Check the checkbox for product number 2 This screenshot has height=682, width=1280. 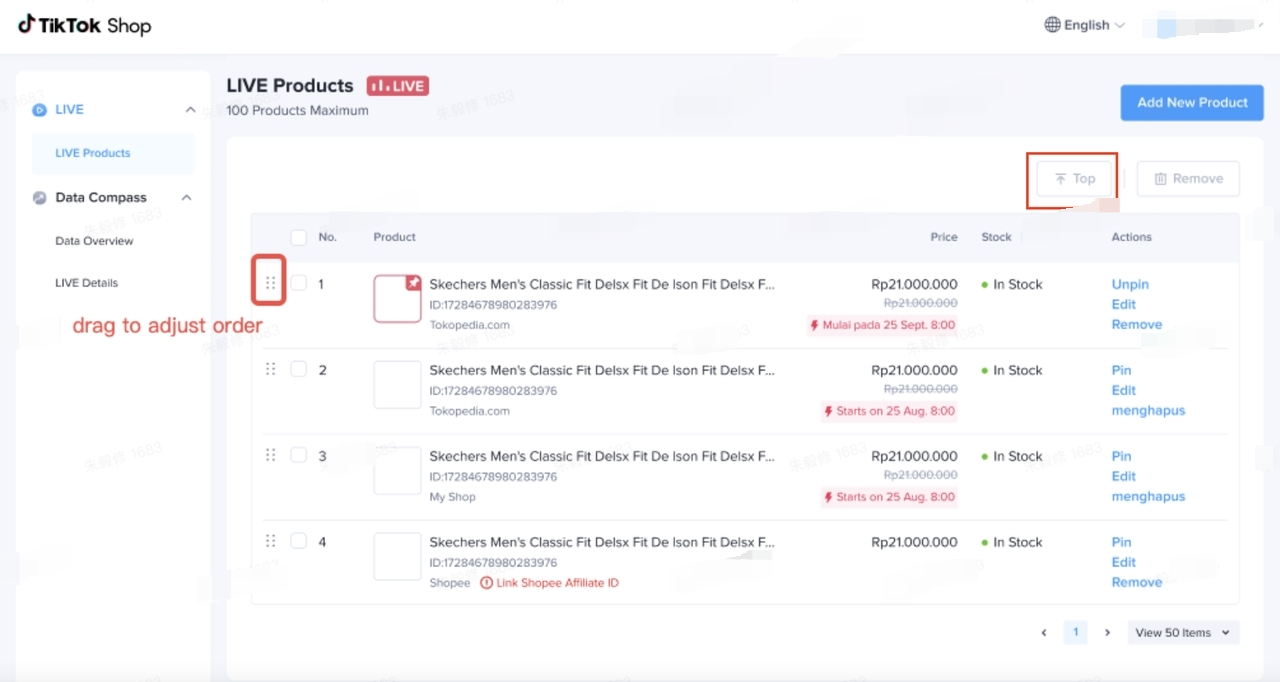pos(298,369)
